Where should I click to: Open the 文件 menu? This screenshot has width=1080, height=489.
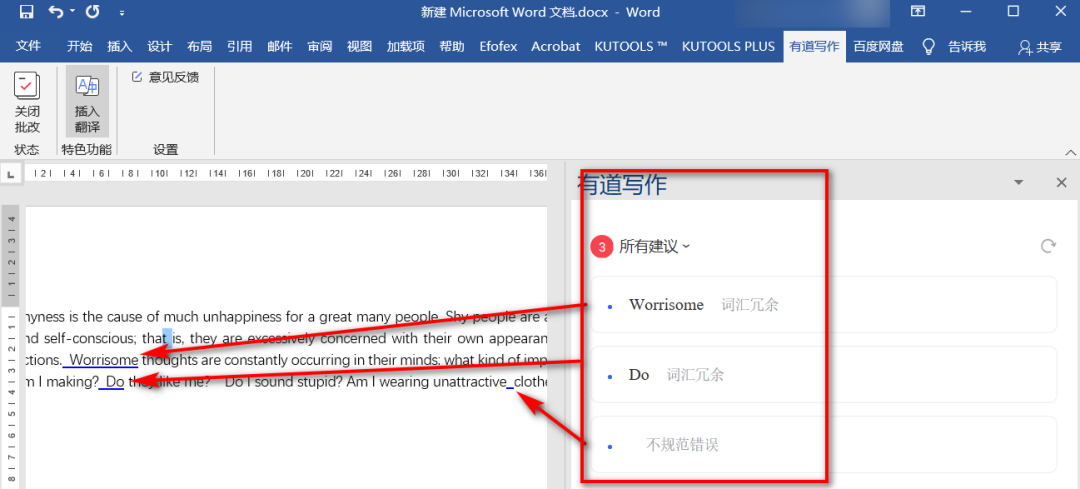coord(28,46)
